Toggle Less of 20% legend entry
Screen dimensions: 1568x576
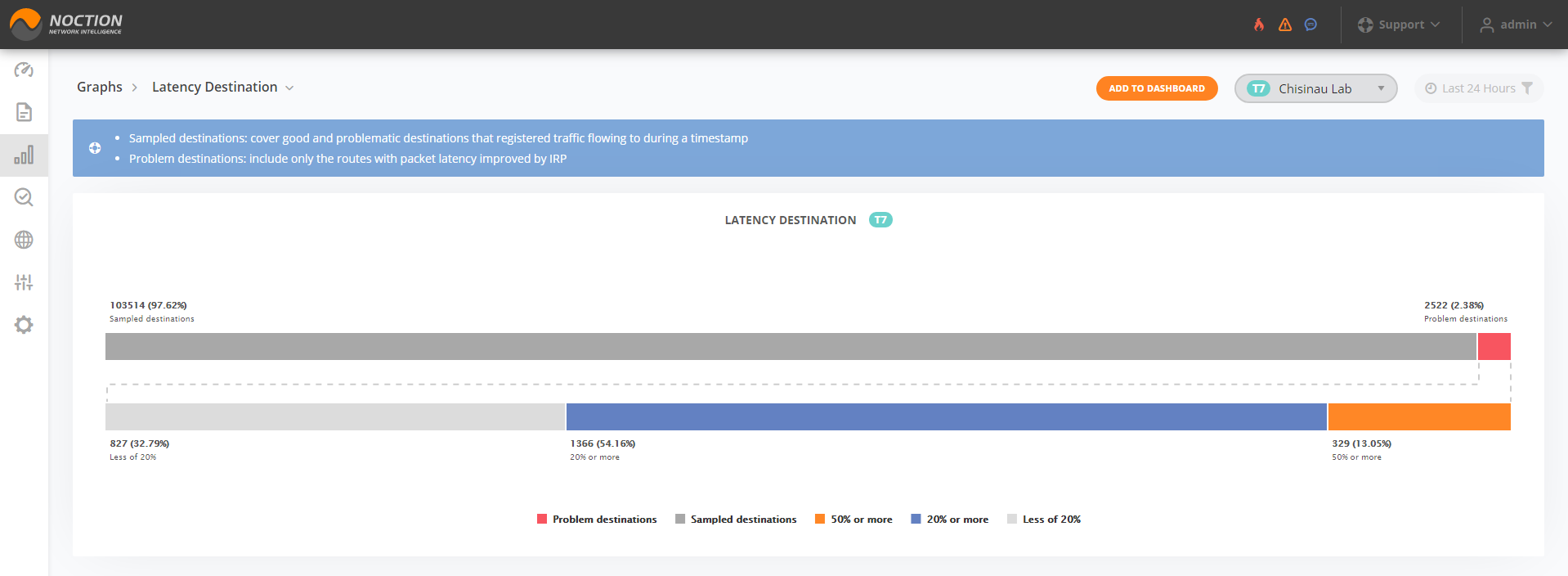[1044, 520]
